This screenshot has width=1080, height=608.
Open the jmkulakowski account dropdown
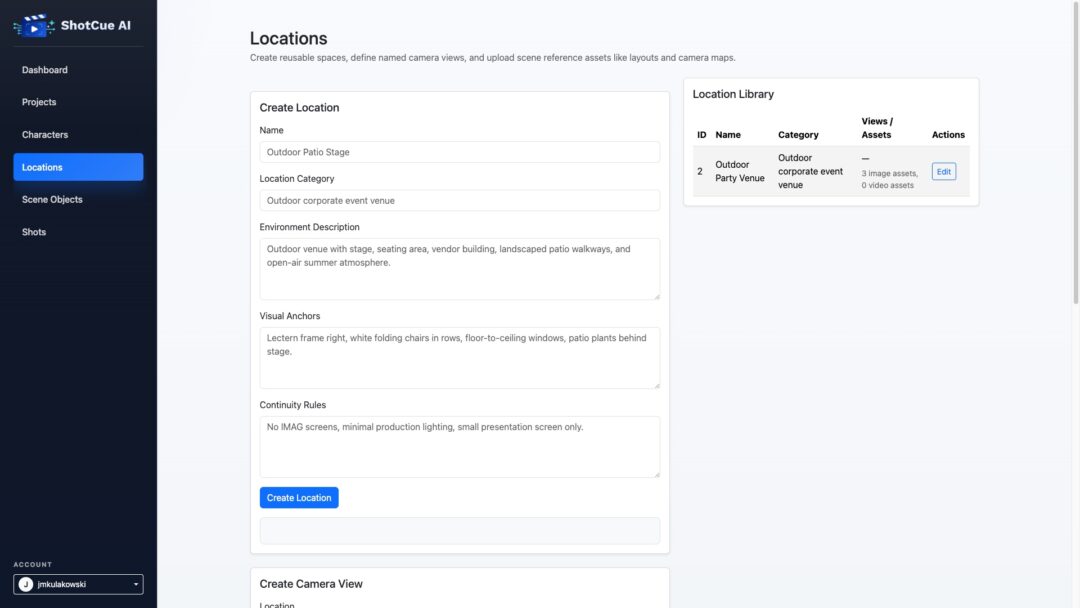pyautogui.click(x=78, y=584)
